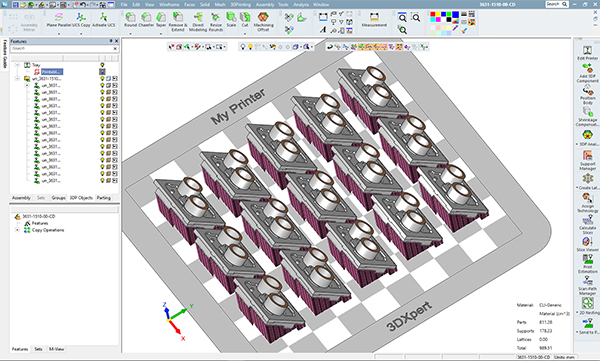600x361 pixels.
Task: Select the Chamfer tool
Action: (146, 20)
